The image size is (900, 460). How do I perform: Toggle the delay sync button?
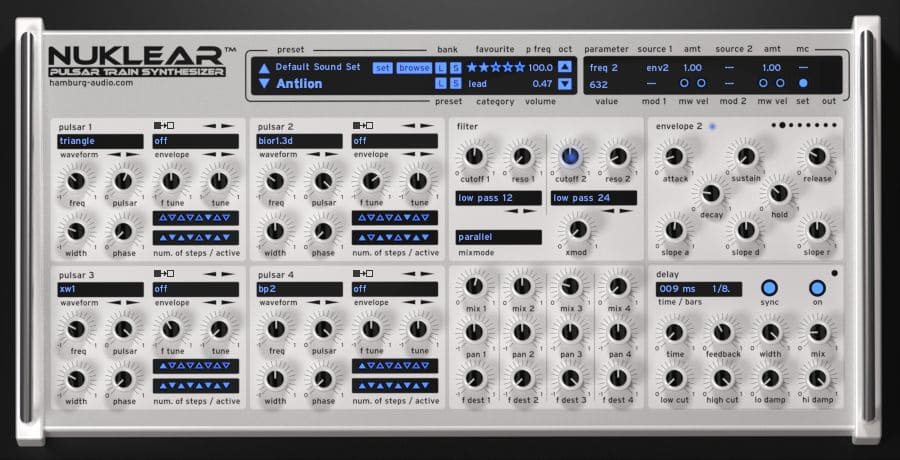(x=769, y=288)
